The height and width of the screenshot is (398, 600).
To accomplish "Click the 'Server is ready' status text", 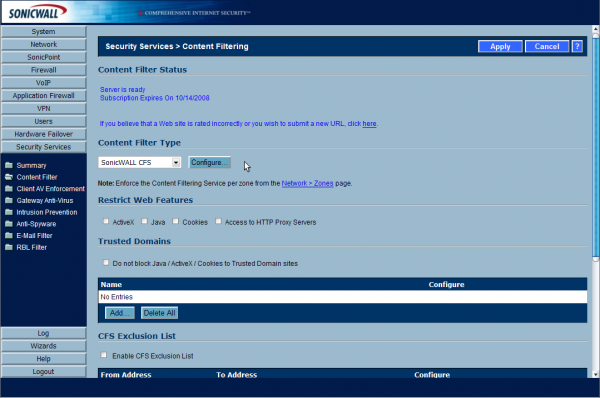I will 122,90.
